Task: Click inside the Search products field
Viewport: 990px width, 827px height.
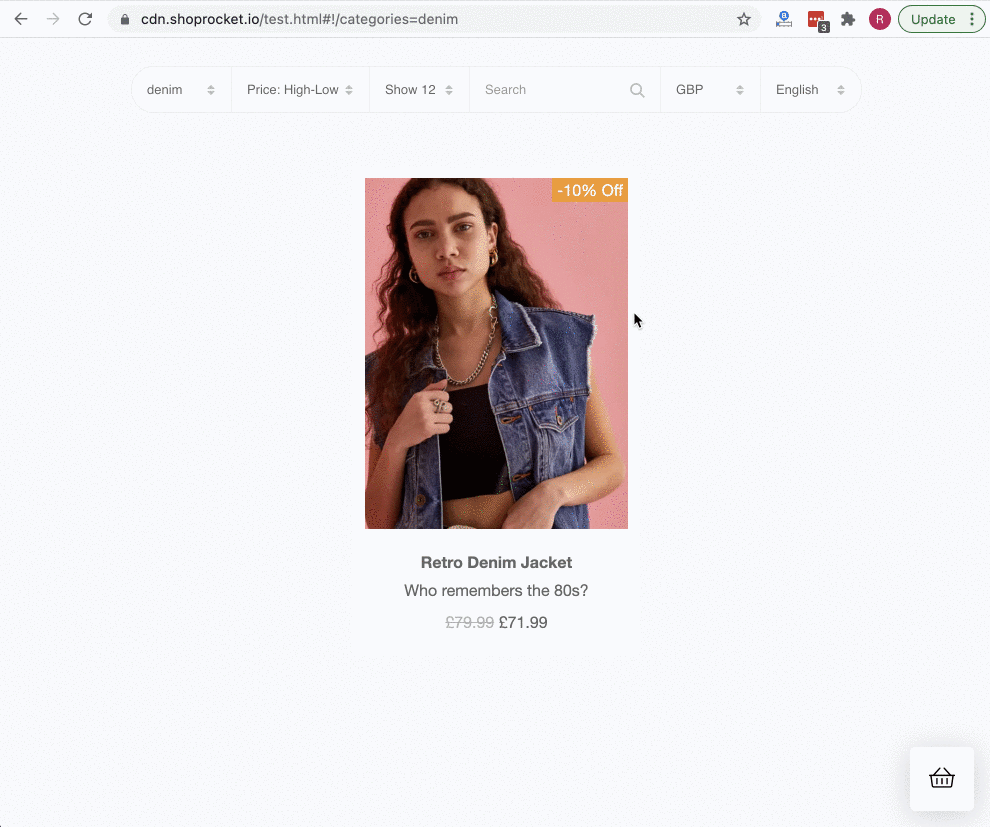Action: pyautogui.click(x=550, y=89)
